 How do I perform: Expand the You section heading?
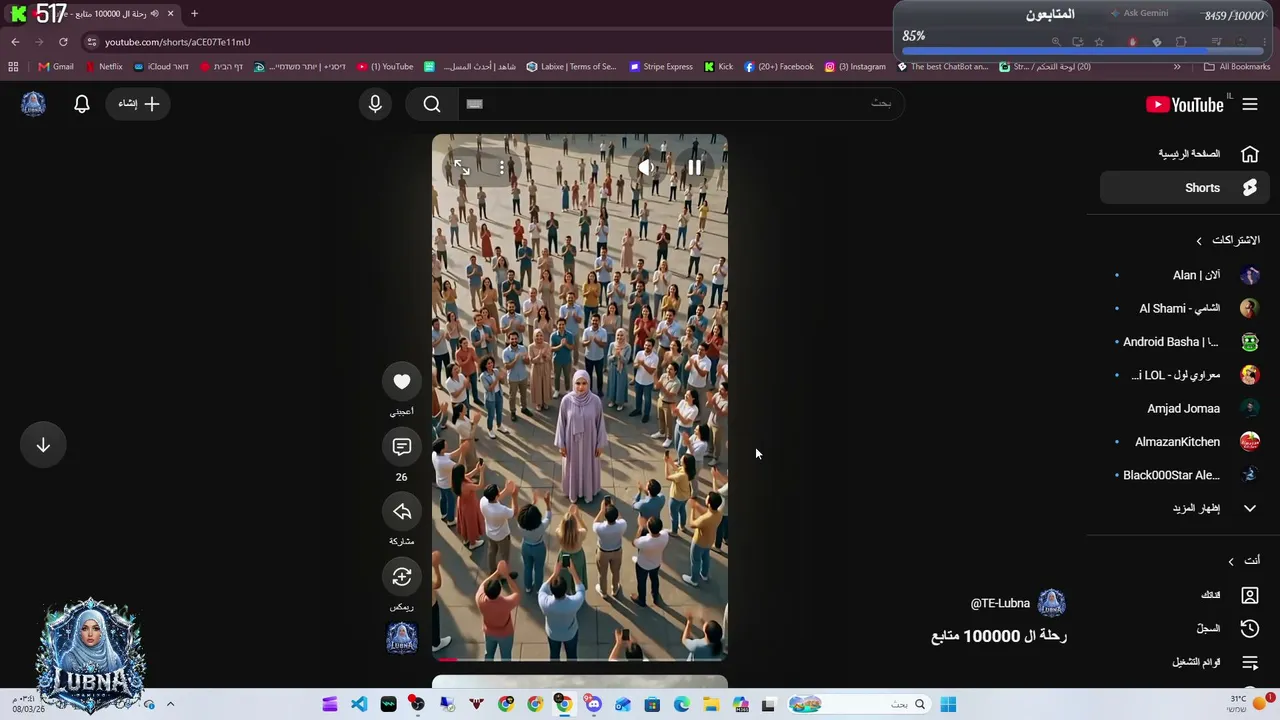[1244, 561]
